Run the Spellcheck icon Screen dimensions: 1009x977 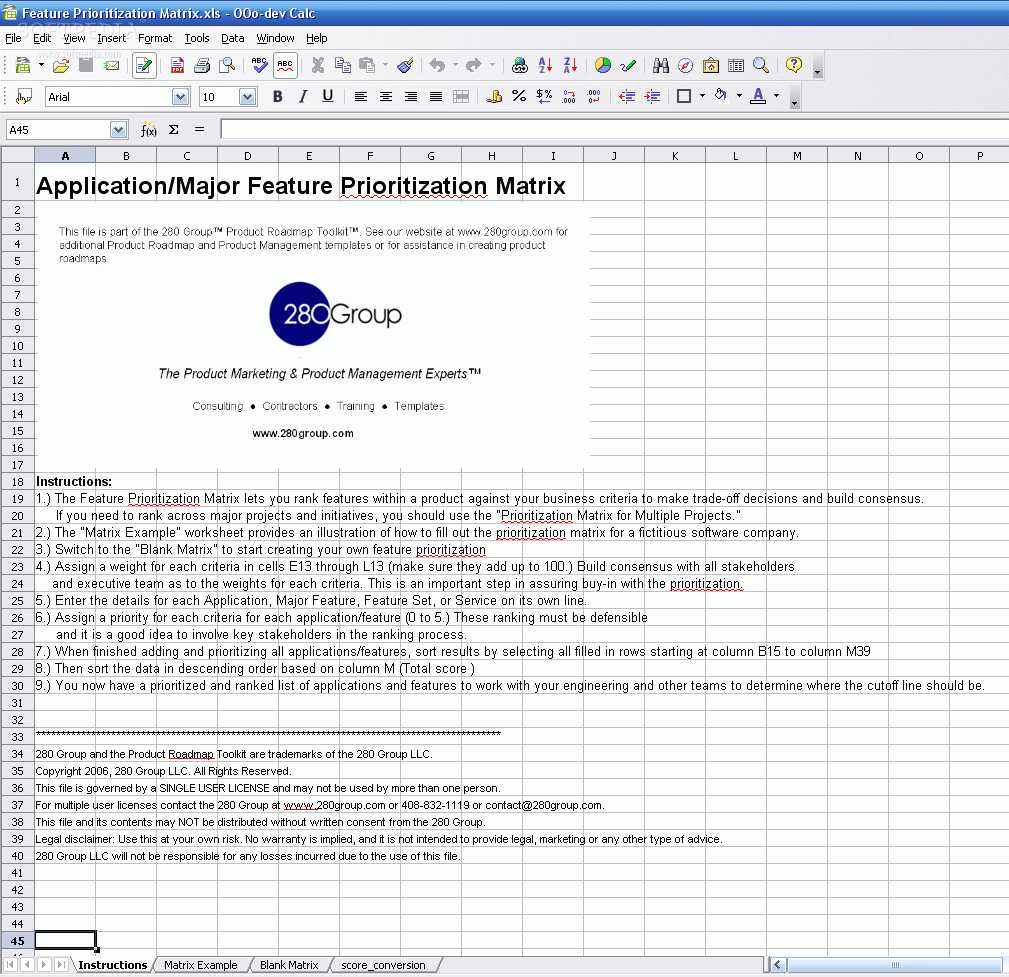click(259, 65)
